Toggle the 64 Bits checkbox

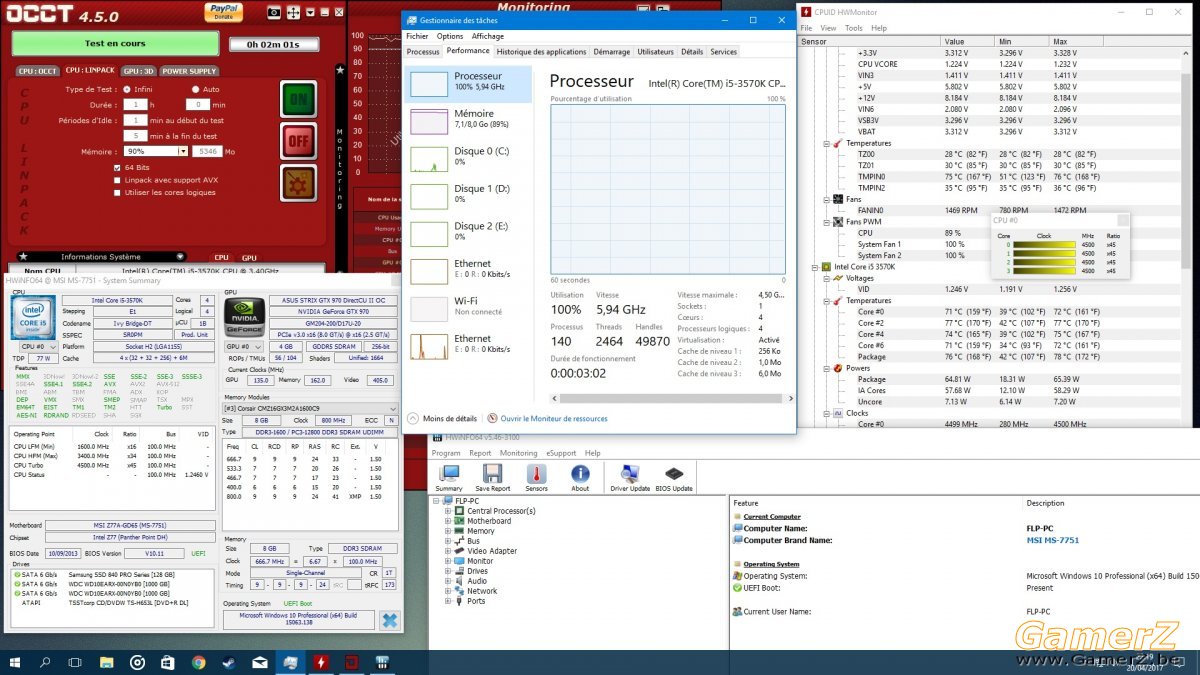pyautogui.click(x=117, y=167)
